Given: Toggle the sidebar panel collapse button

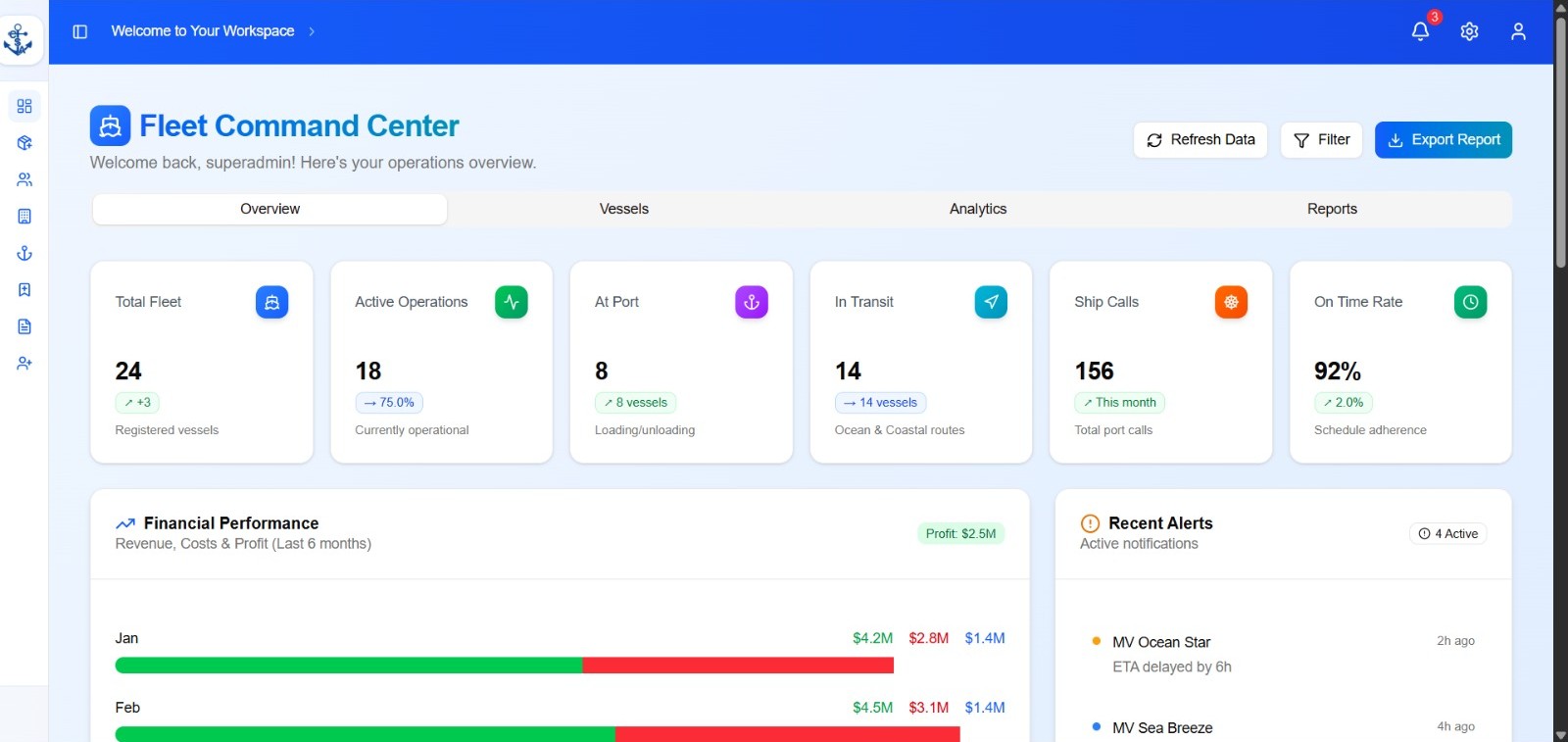Looking at the screenshot, I should (80, 31).
